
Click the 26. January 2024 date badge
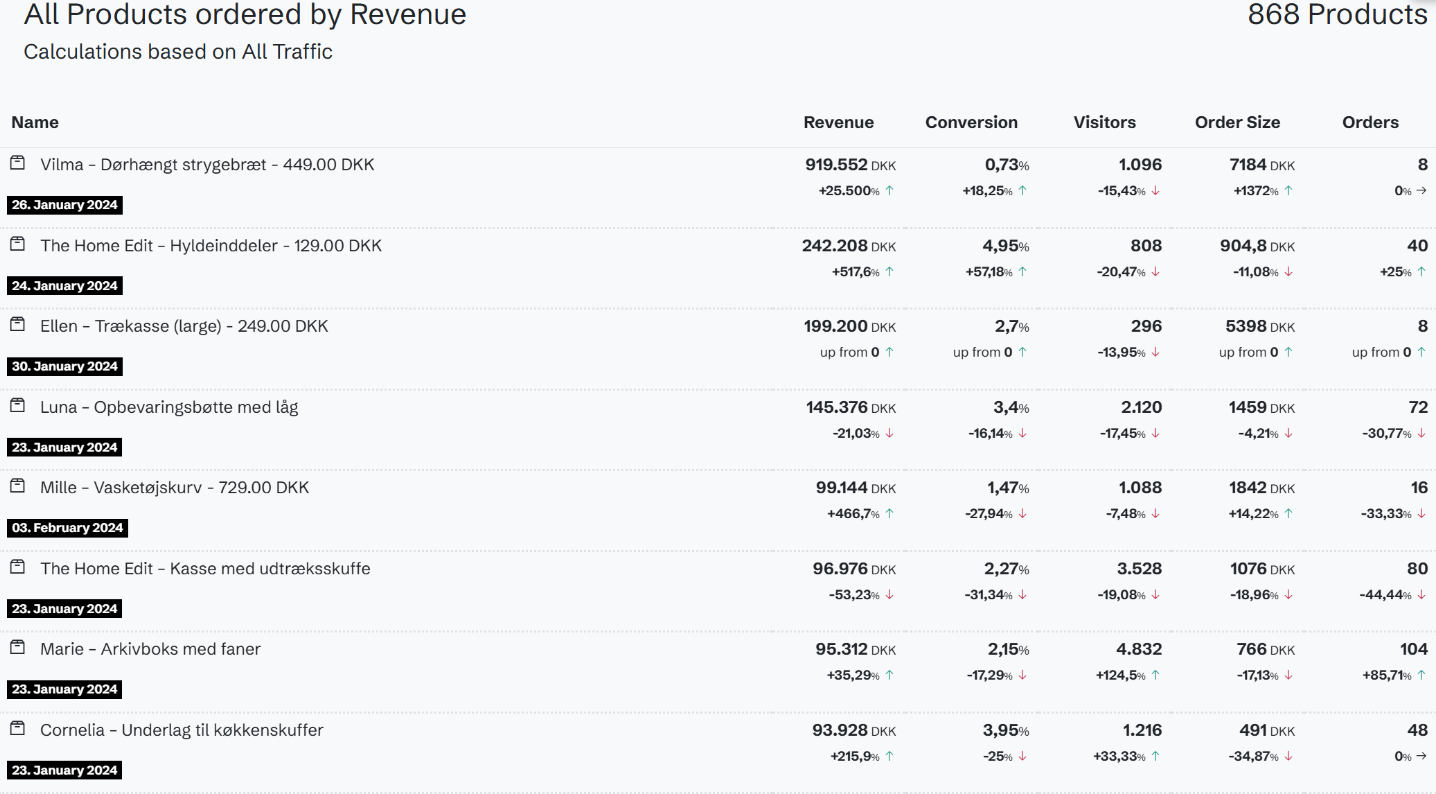[x=65, y=205]
